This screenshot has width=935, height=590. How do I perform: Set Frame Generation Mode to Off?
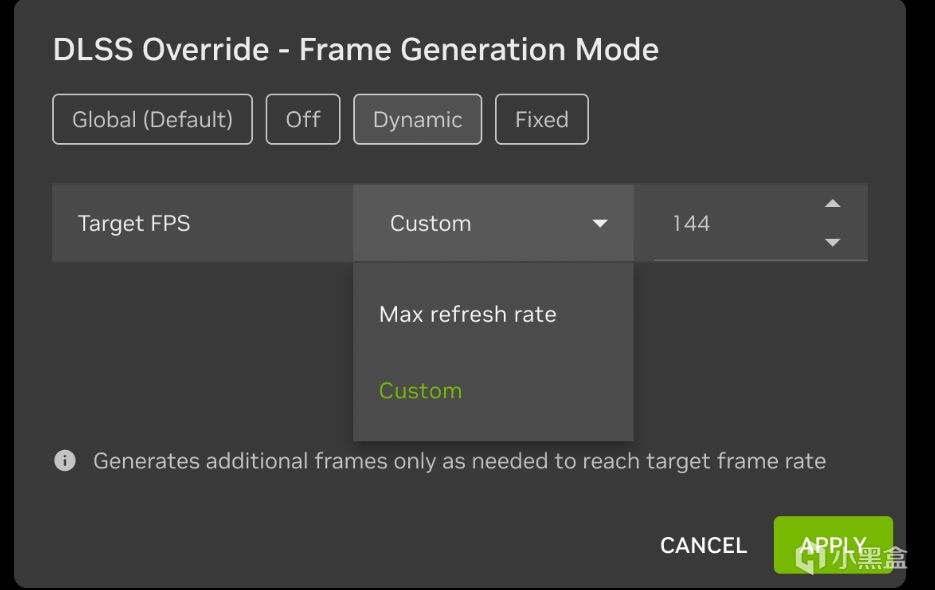(x=303, y=120)
